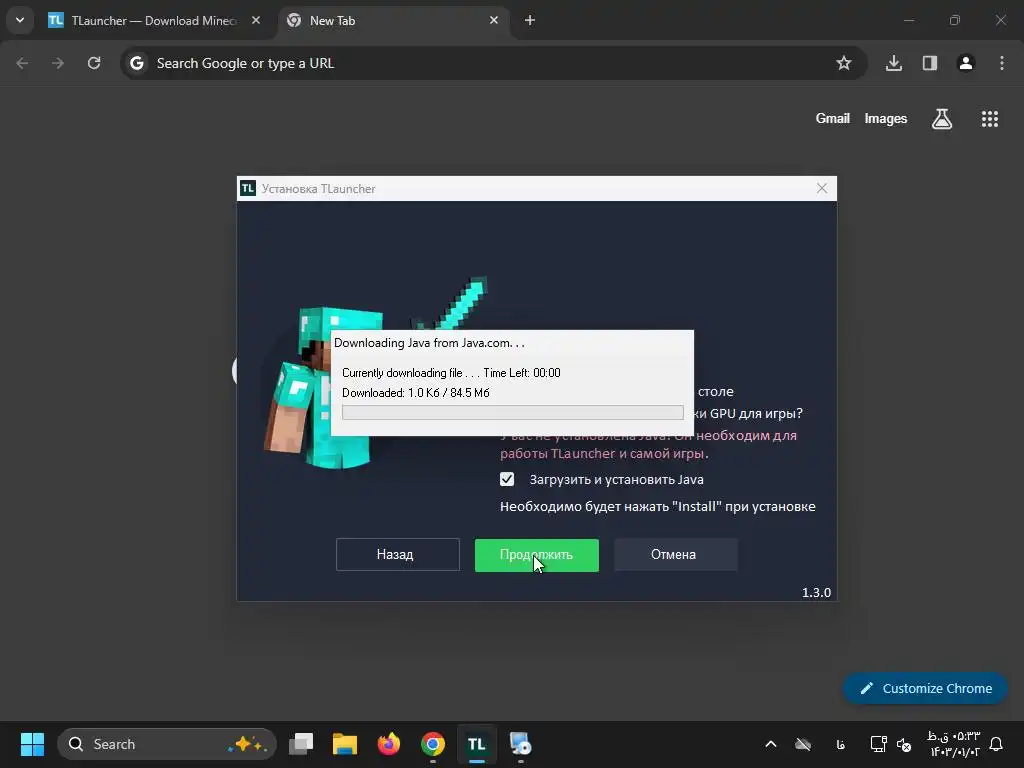Click the Назад button
1024x768 pixels.
click(x=398, y=554)
